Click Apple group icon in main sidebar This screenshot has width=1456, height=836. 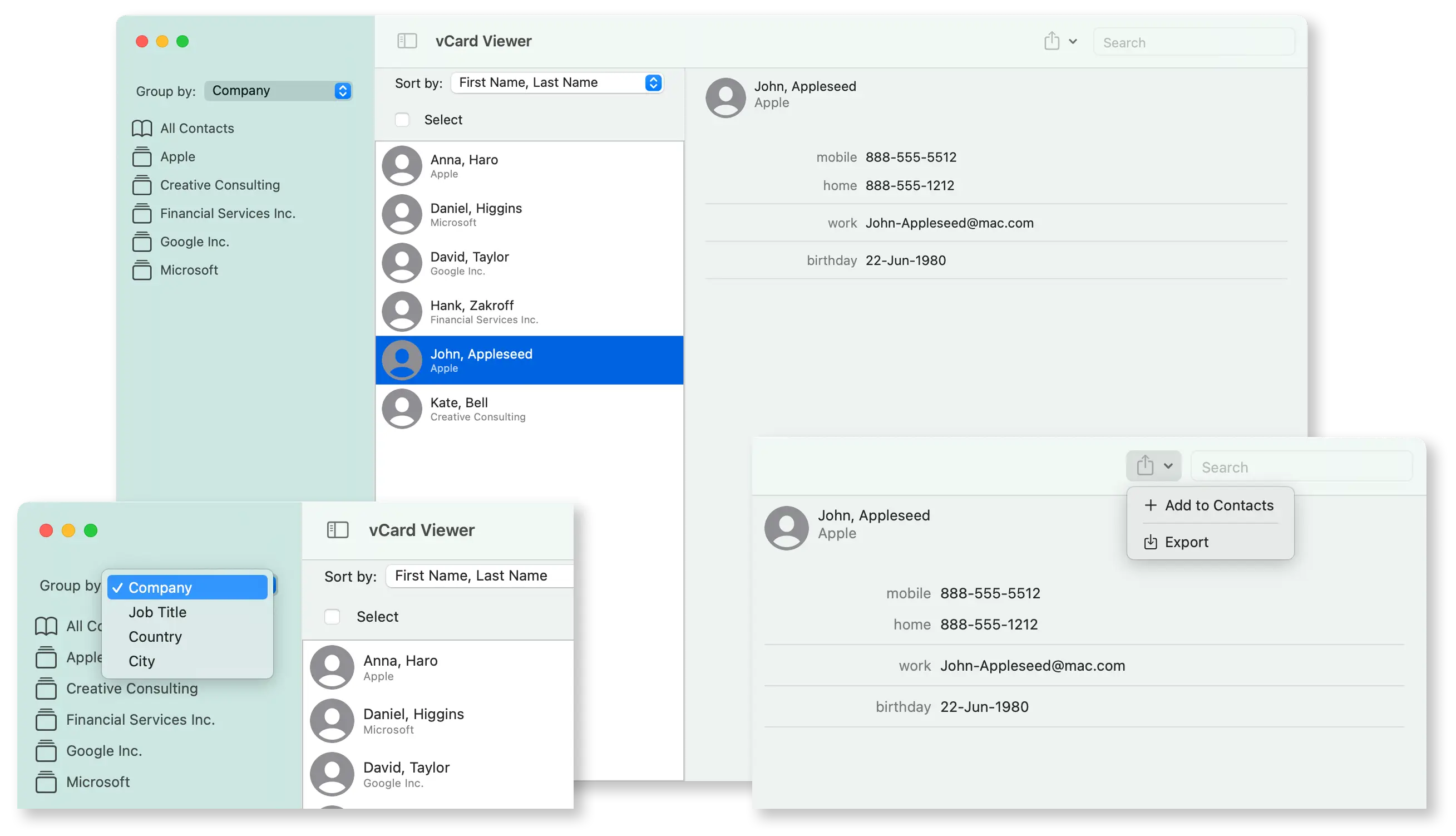pos(142,157)
